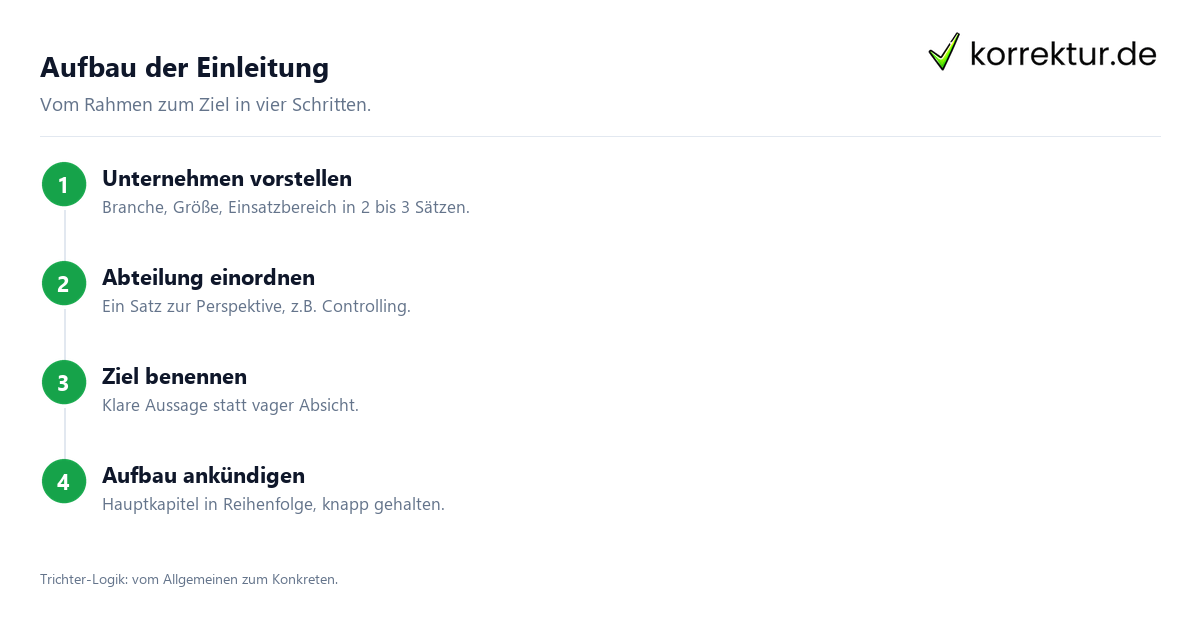Screen dimensions: 1200x630
Task: Click the 'Hauptkapitel in Reihenfolge' description
Action: 273,505
